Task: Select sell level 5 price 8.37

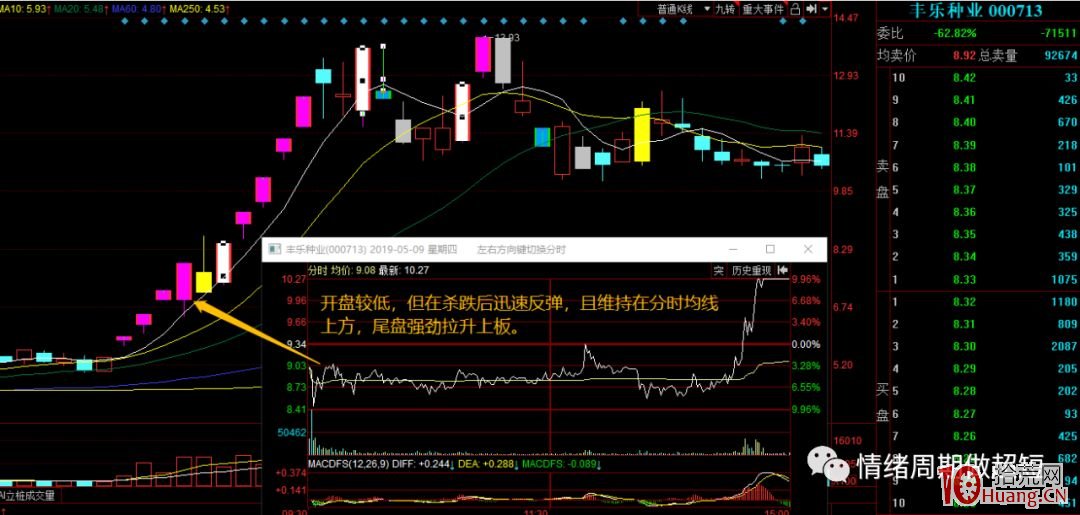Action: [x=965, y=189]
